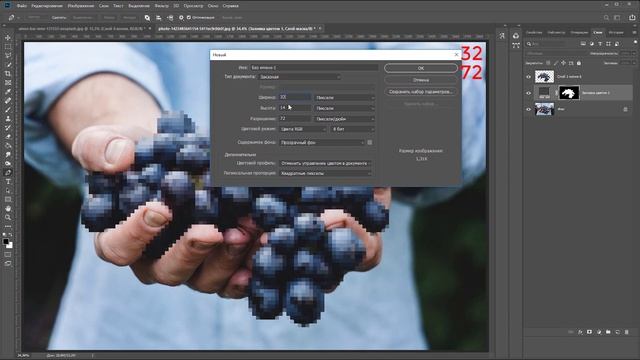This screenshot has width=640, height=360.
Task: Select the Eraser tool
Action: point(8,136)
